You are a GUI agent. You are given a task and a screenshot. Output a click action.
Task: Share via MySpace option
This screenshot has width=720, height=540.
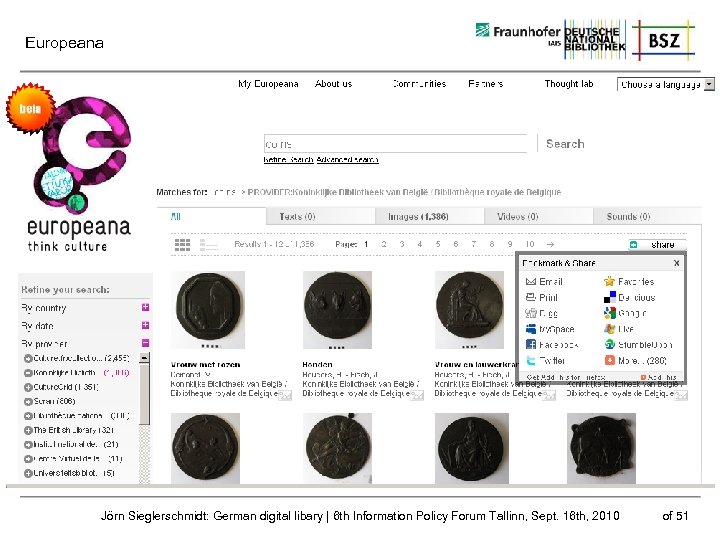[550, 329]
